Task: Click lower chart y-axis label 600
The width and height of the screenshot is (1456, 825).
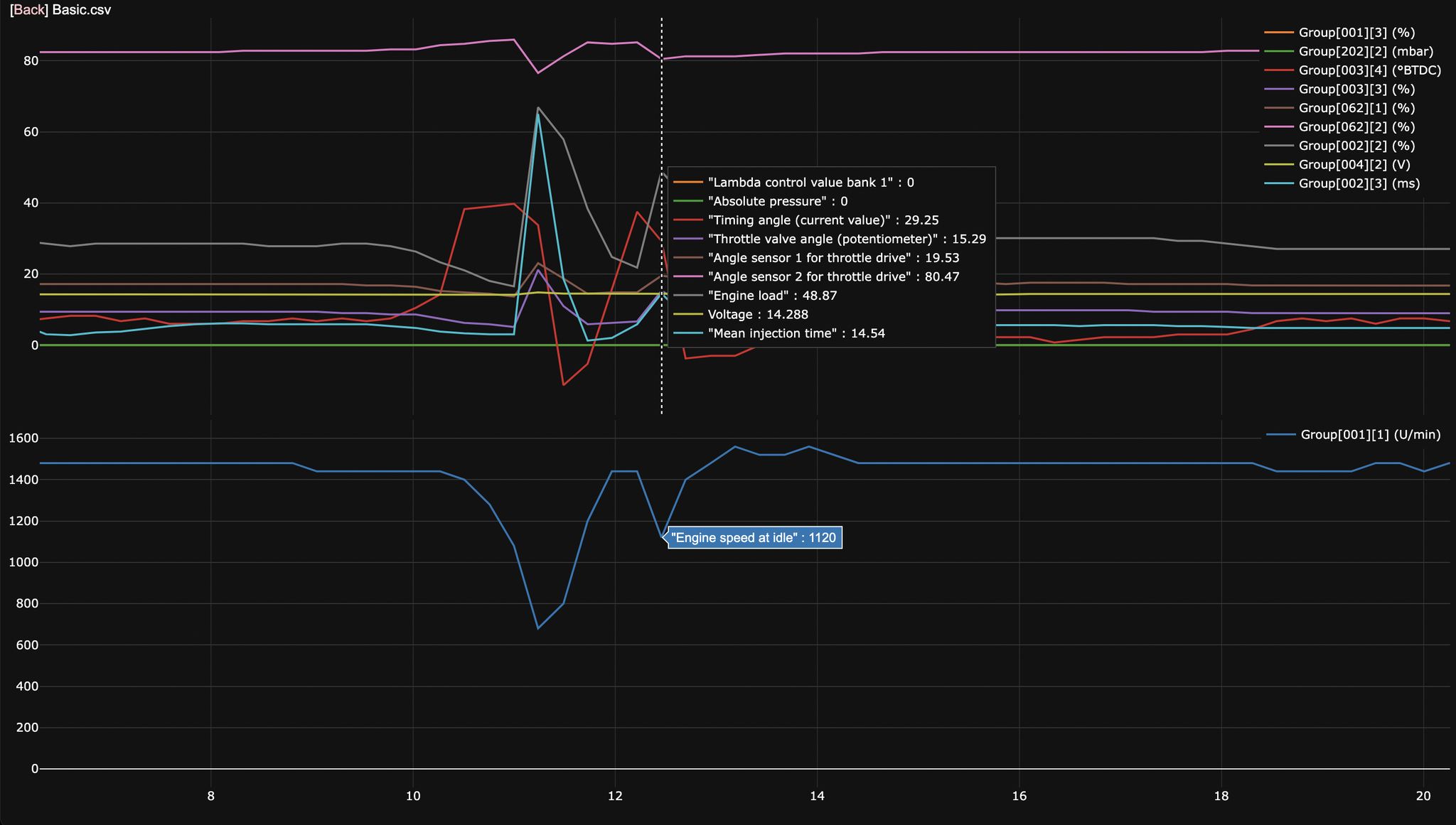Action: pos(26,645)
